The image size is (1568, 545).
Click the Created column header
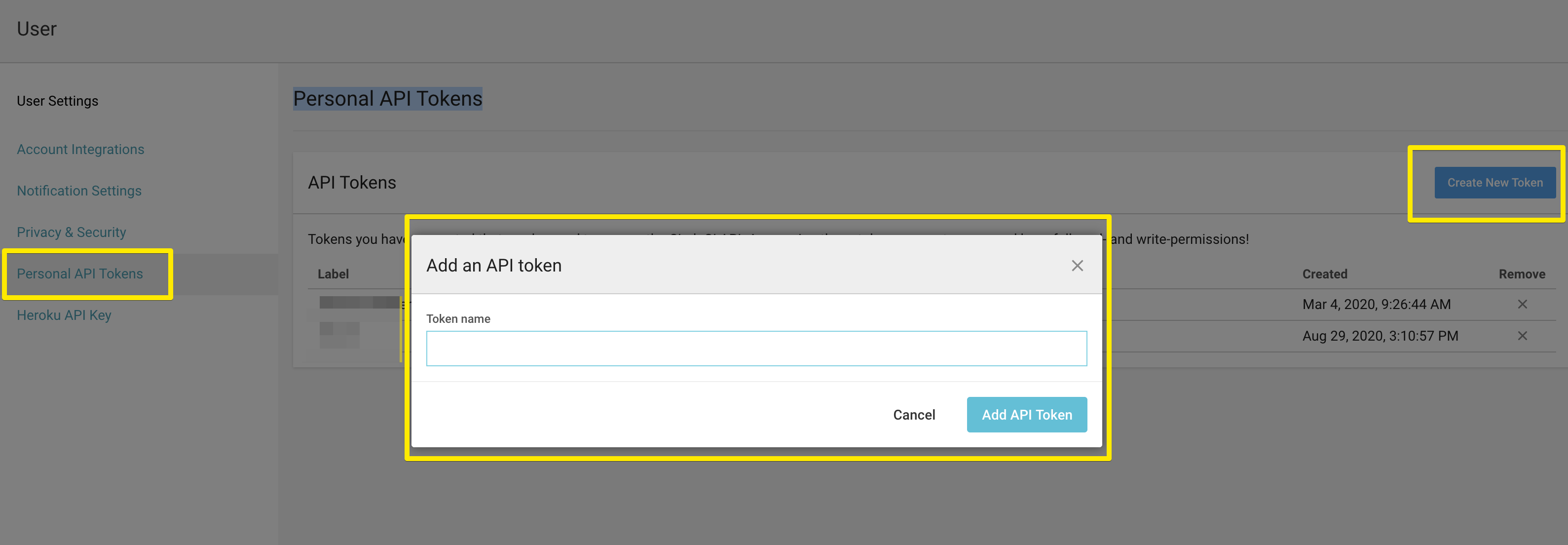coord(1325,274)
